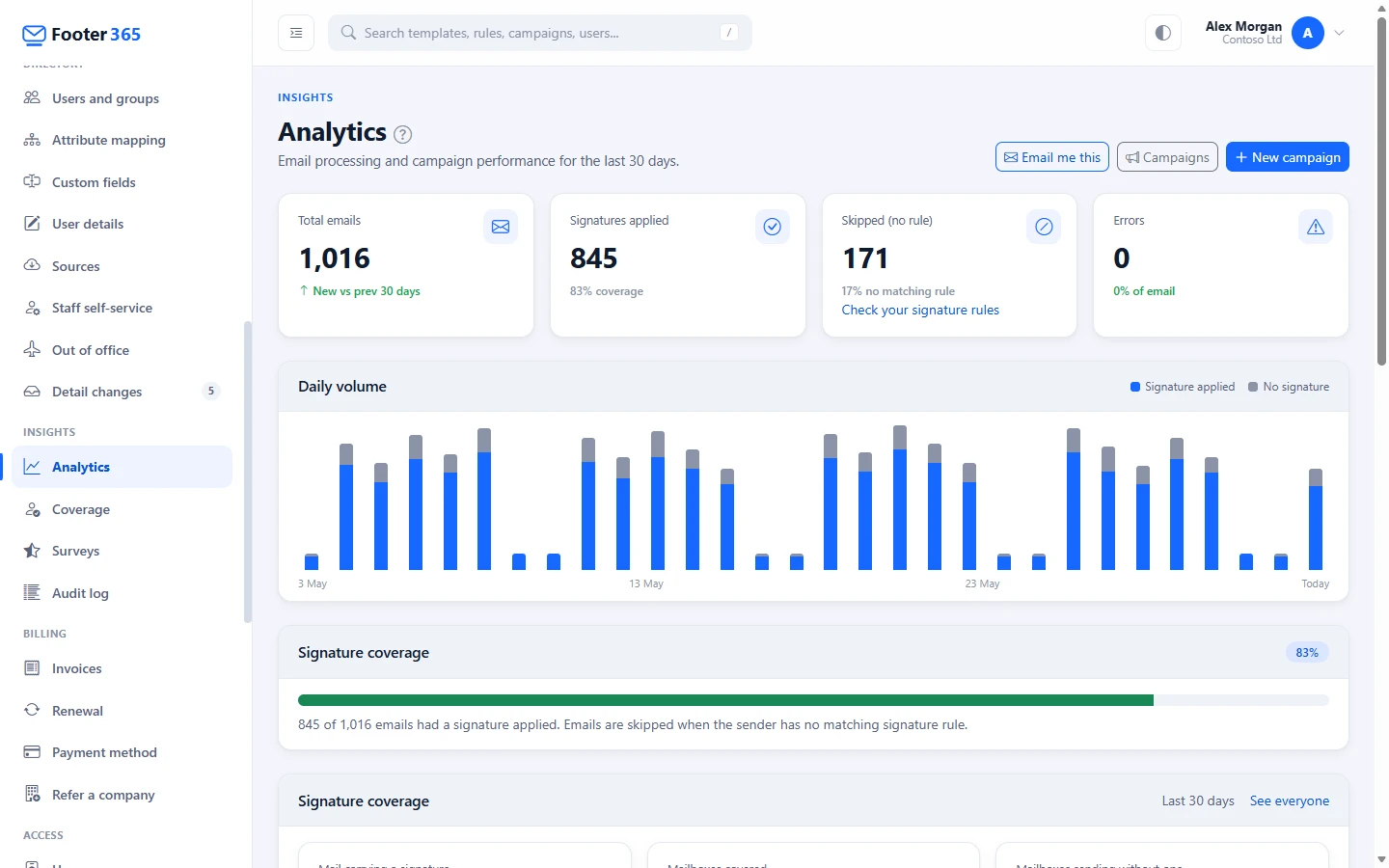
Task: Click the Sources cloud icon
Action: click(32, 265)
